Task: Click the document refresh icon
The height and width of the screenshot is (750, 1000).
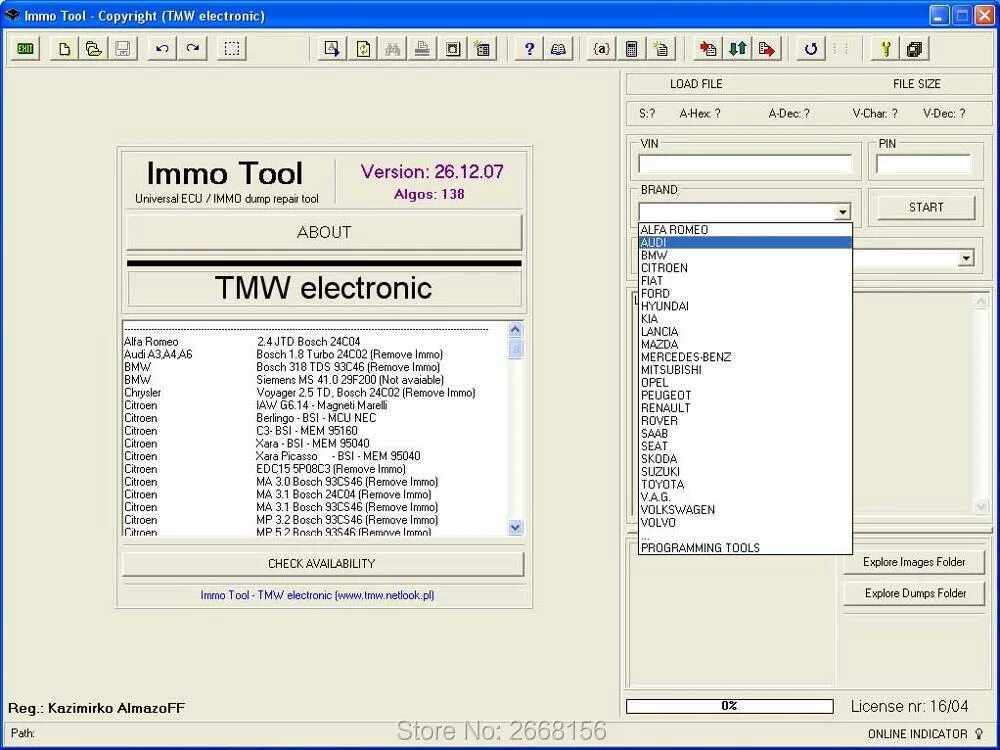Action: tap(363, 48)
